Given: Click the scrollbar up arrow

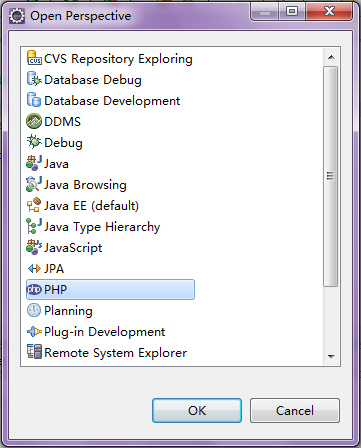Looking at the screenshot, I should click(331, 57).
